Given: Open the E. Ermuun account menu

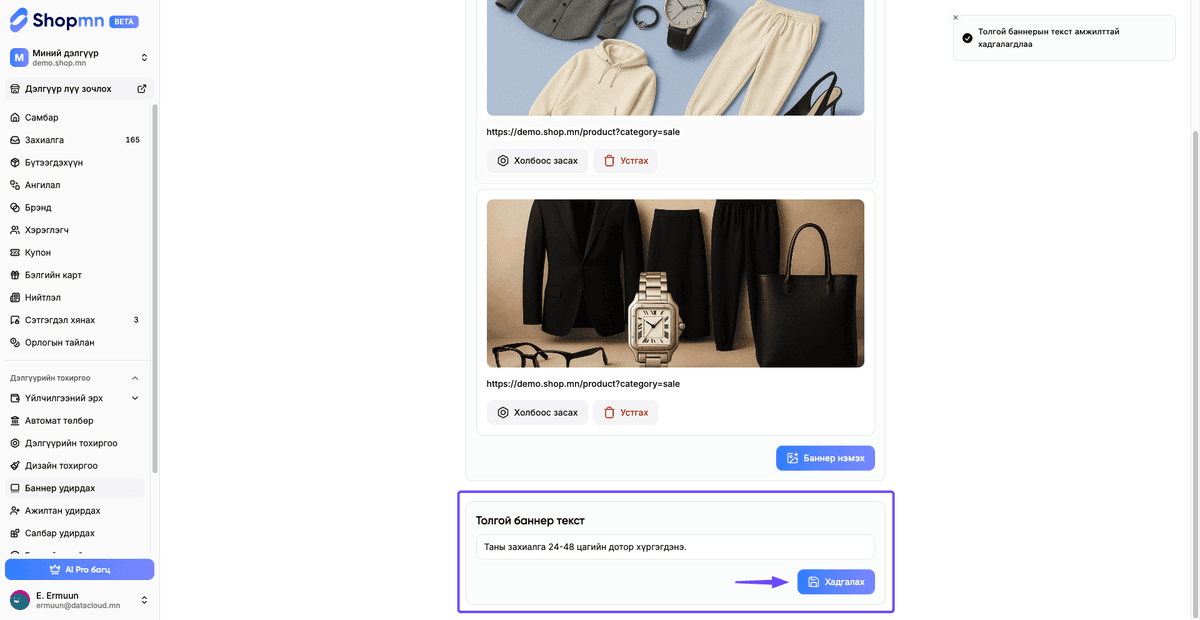Looking at the screenshot, I should (79, 600).
